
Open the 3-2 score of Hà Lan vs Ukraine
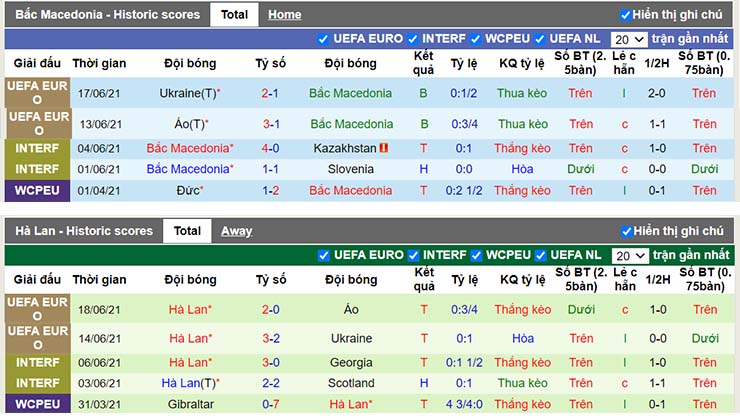click(x=271, y=338)
